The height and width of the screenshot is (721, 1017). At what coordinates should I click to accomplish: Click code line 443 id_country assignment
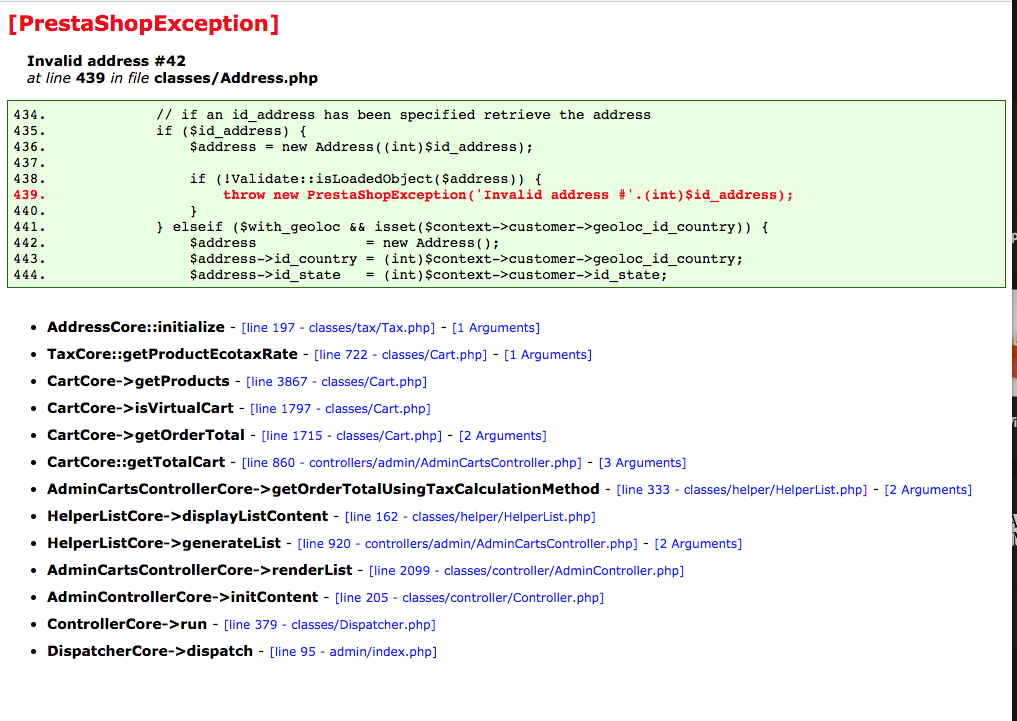pyautogui.click(x=466, y=259)
